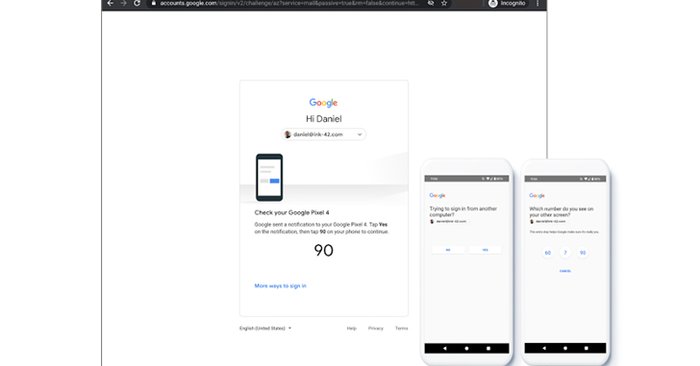Tap the Google logo on the first phone

pos(437,195)
